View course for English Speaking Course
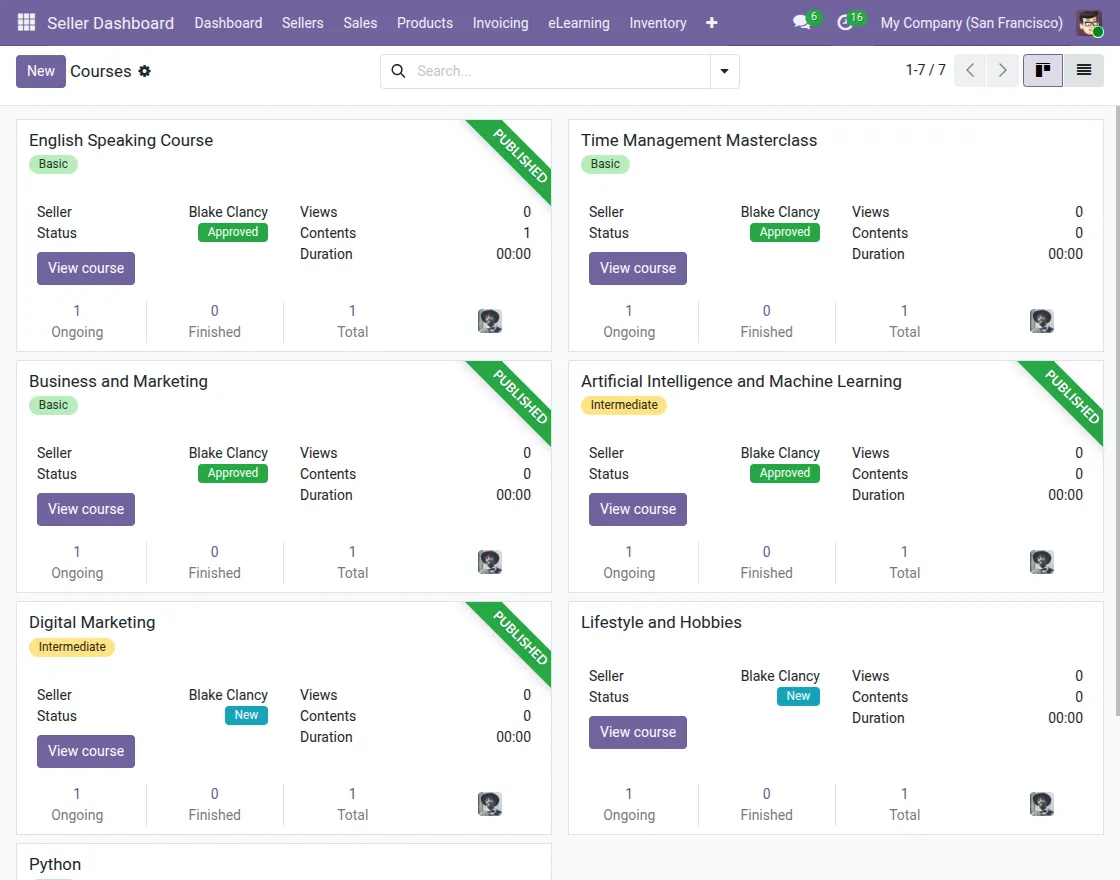Image resolution: width=1120 pixels, height=880 pixels. [86, 269]
